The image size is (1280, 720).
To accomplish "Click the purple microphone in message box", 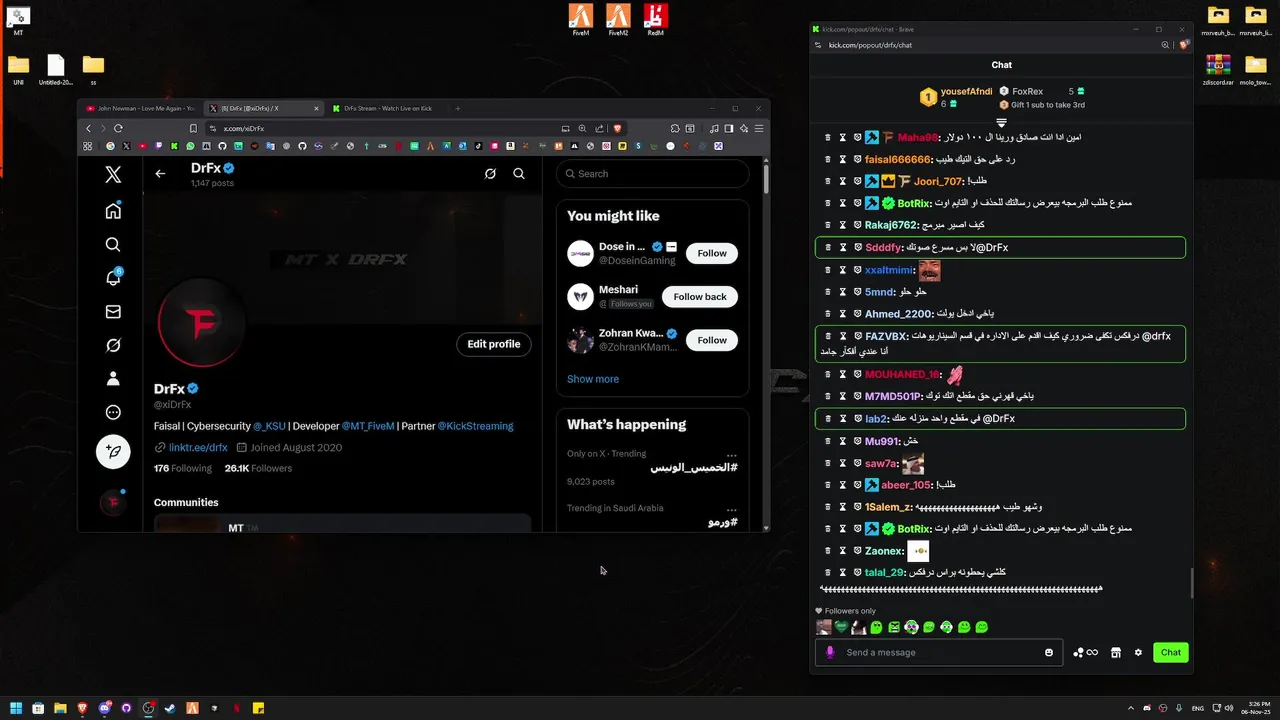I will [x=830, y=652].
